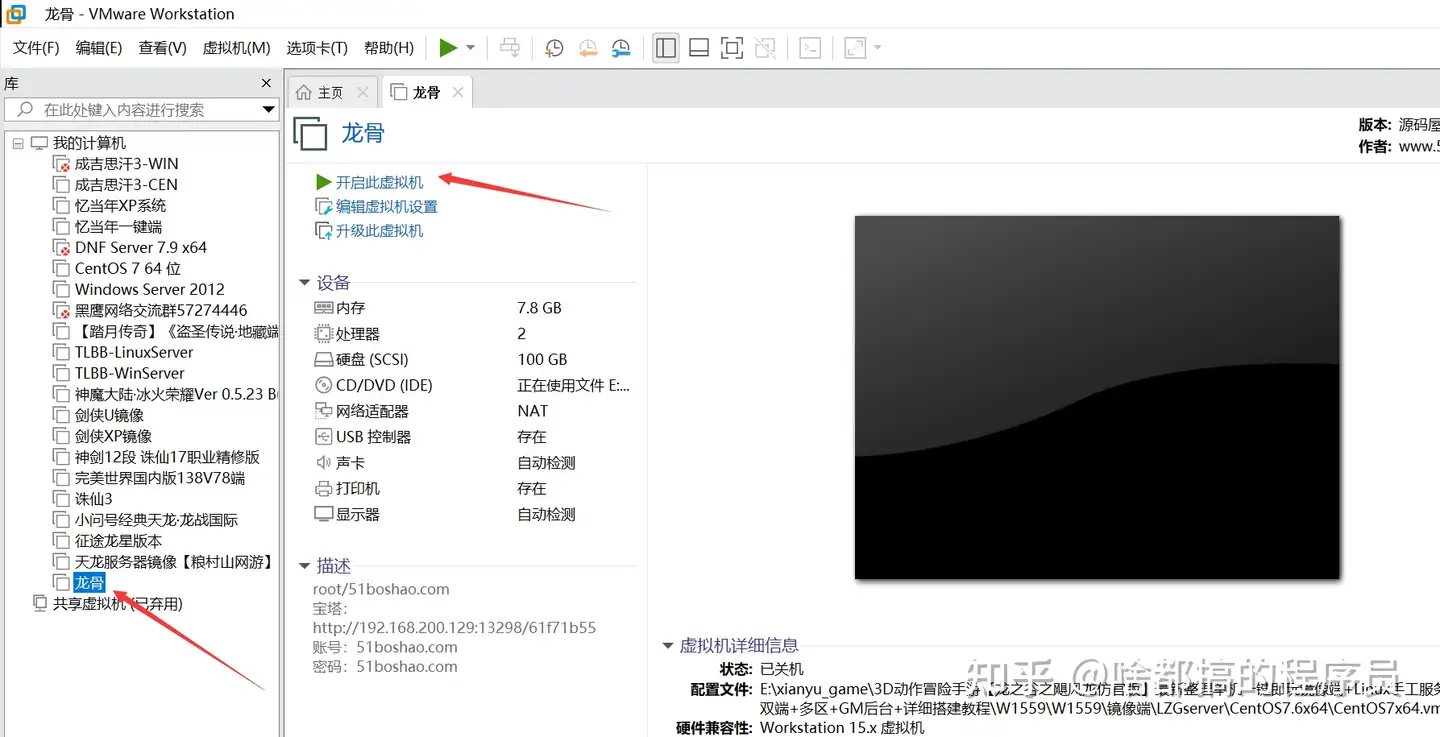Screen dimensions: 1440x737
Task: Select Windows Server 2012 virtual machine
Action: pos(150,289)
